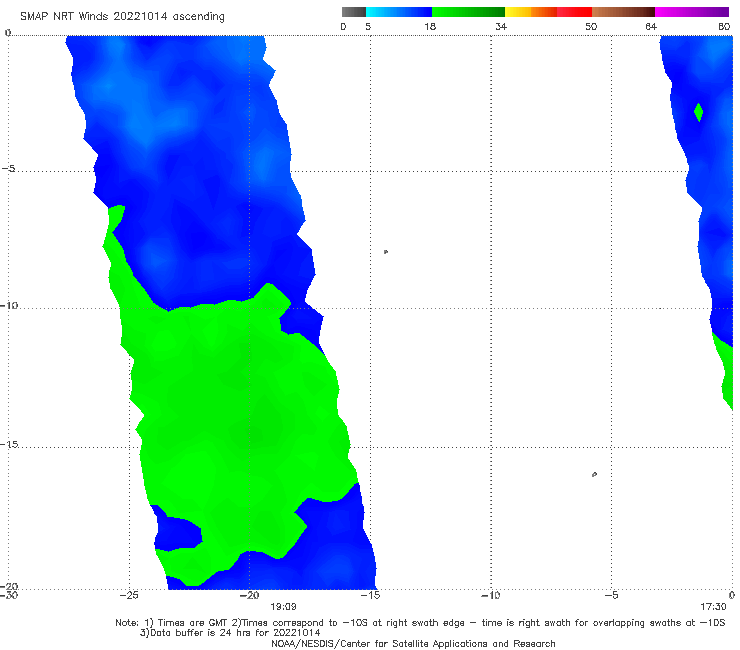Click the color bar label '64'

point(651,26)
